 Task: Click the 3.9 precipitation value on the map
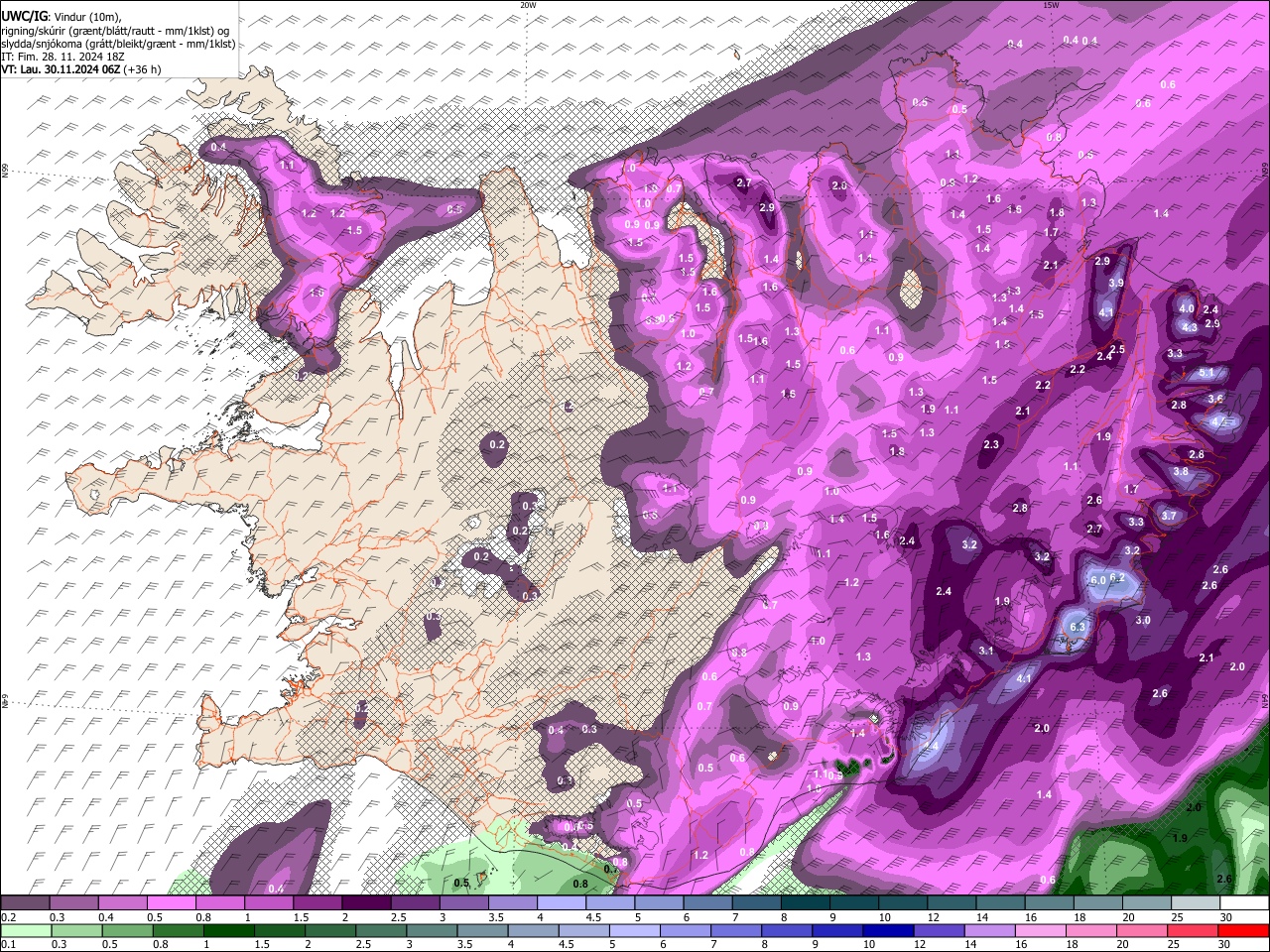point(1116,284)
